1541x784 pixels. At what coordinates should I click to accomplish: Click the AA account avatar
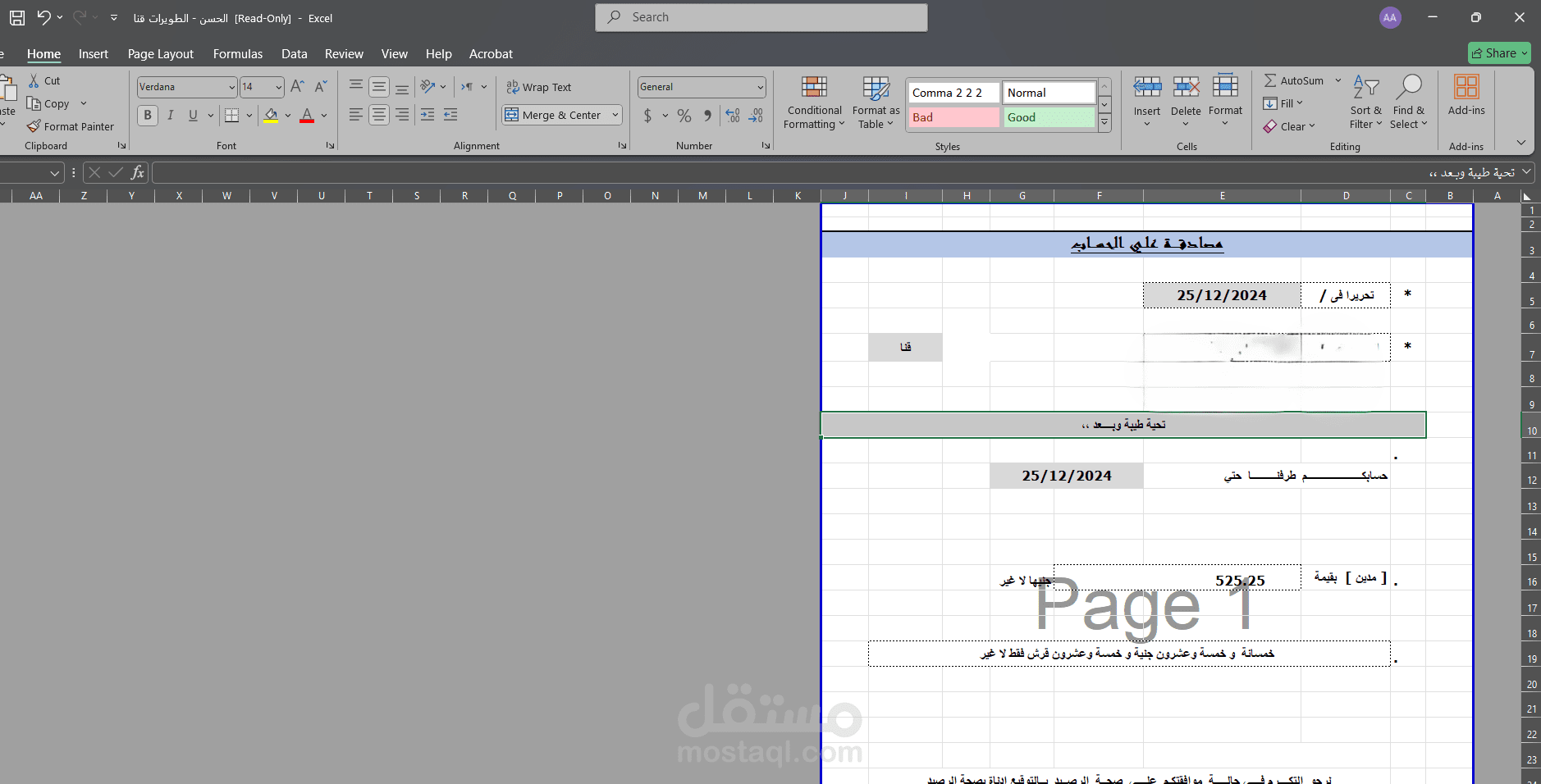click(x=1390, y=17)
